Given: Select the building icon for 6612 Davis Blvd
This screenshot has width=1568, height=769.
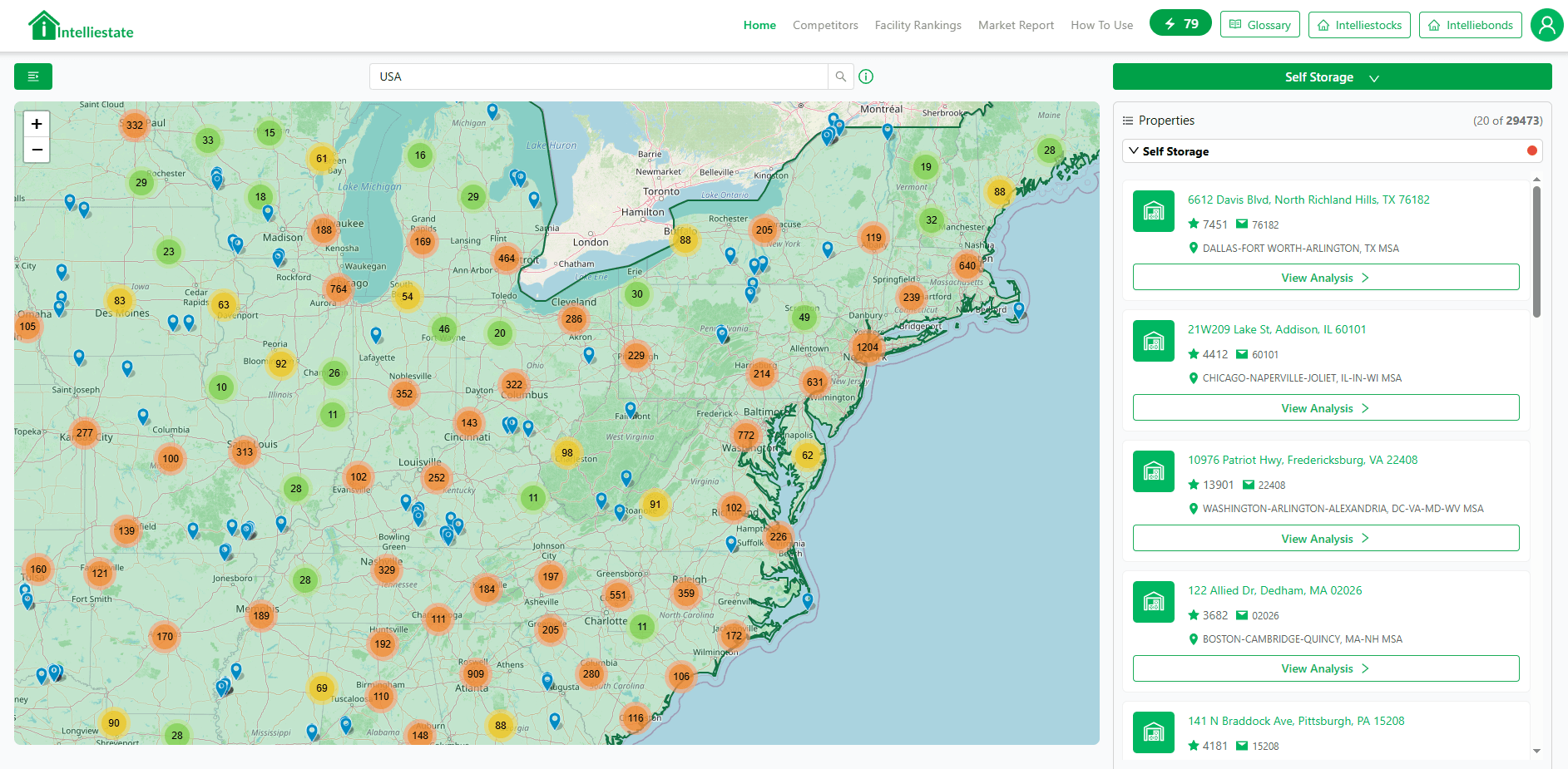Looking at the screenshot, I should [x=1153, y=210].
